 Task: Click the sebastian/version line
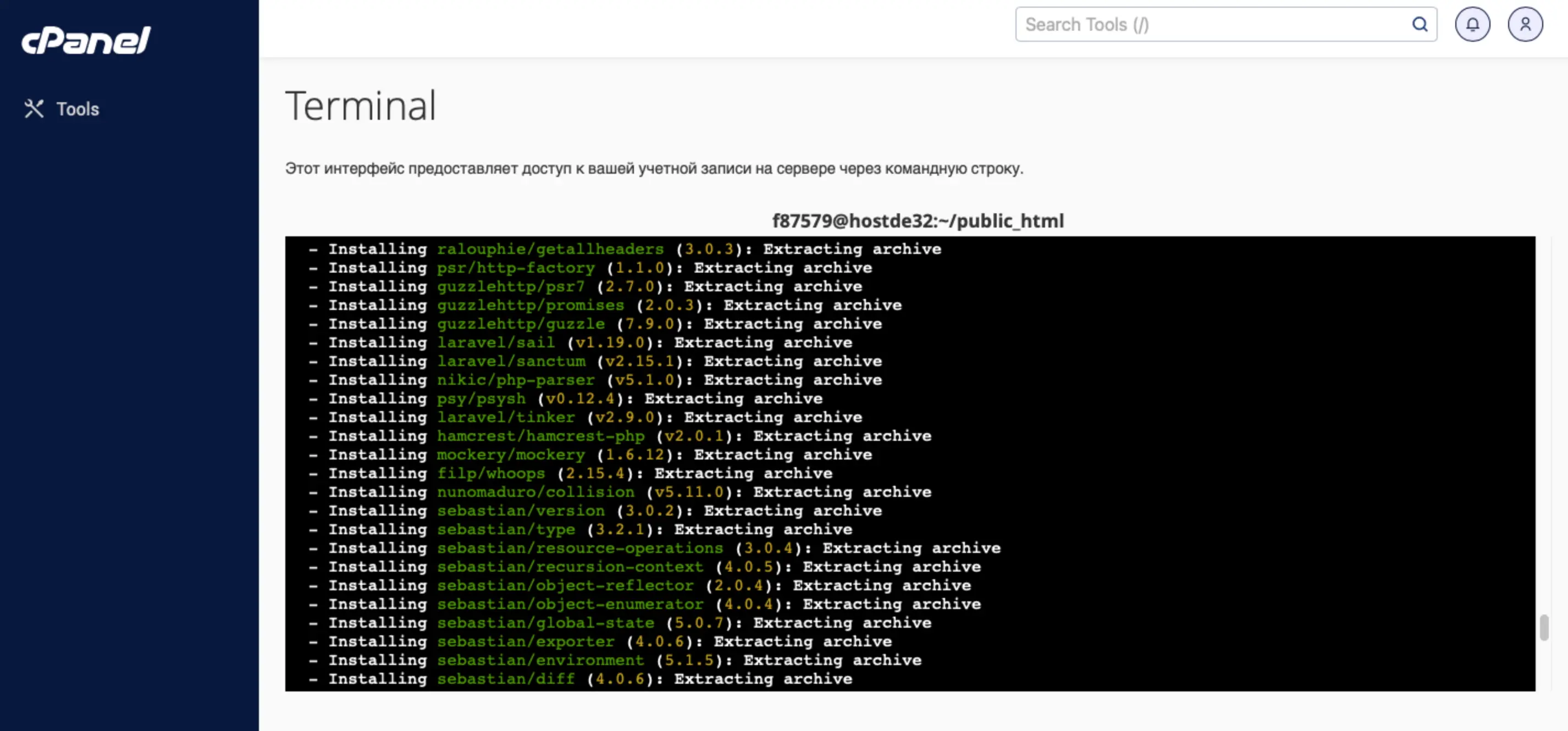[595, 511]
